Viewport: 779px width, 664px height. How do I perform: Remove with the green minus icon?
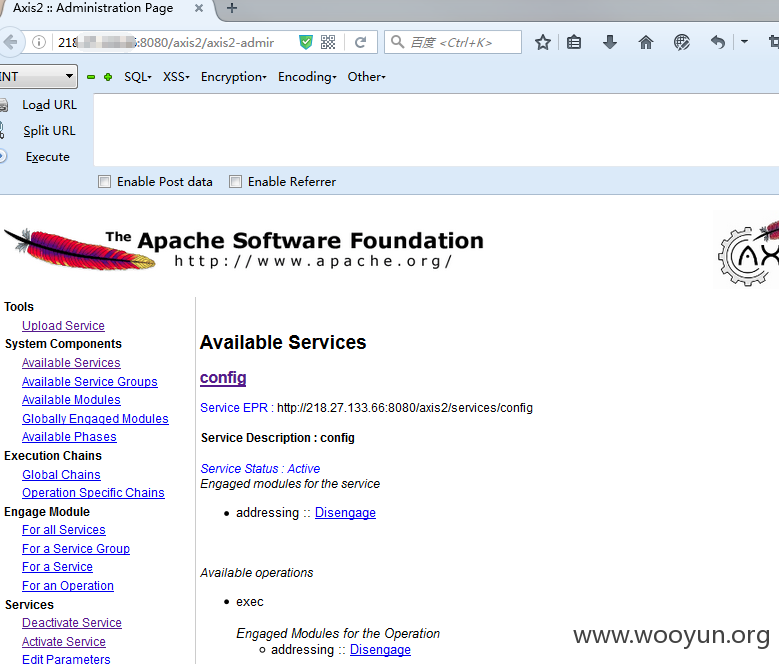coord(91,77)
